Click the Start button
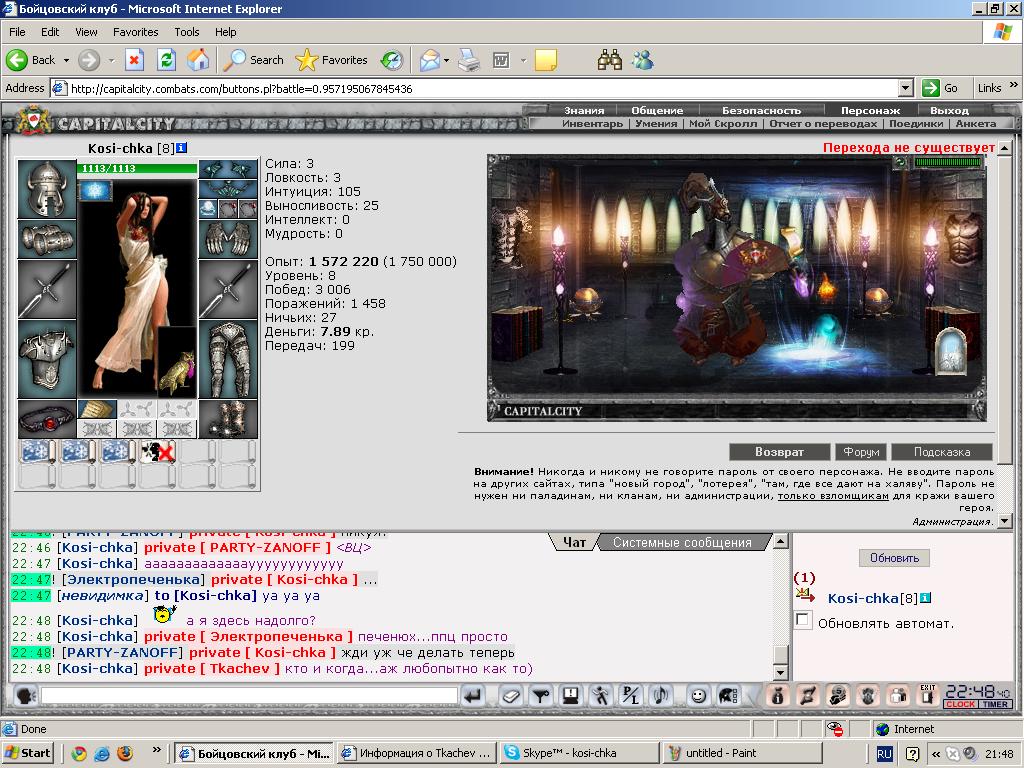Screen dimensions: 1024x768 click(x=27, y=753)
